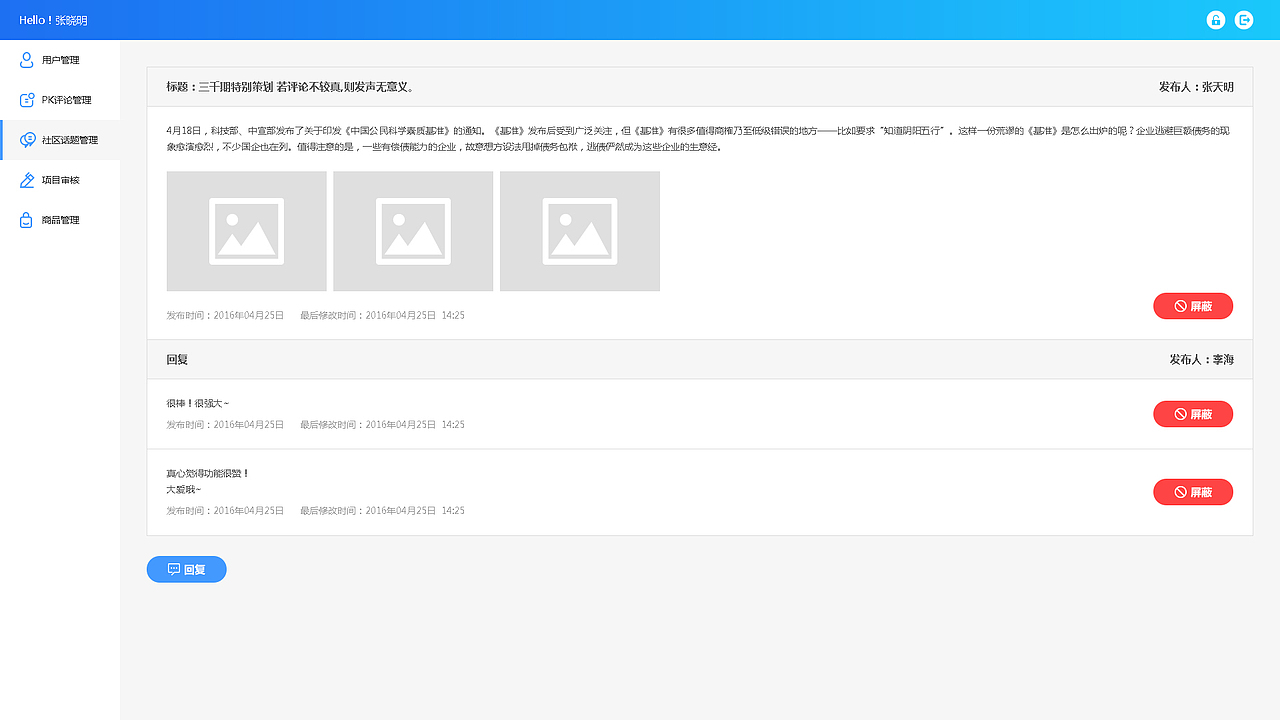Screen dimensions: 1280x720
Task: Open the 用户管理 menu item
Action: tap(60, 60)
